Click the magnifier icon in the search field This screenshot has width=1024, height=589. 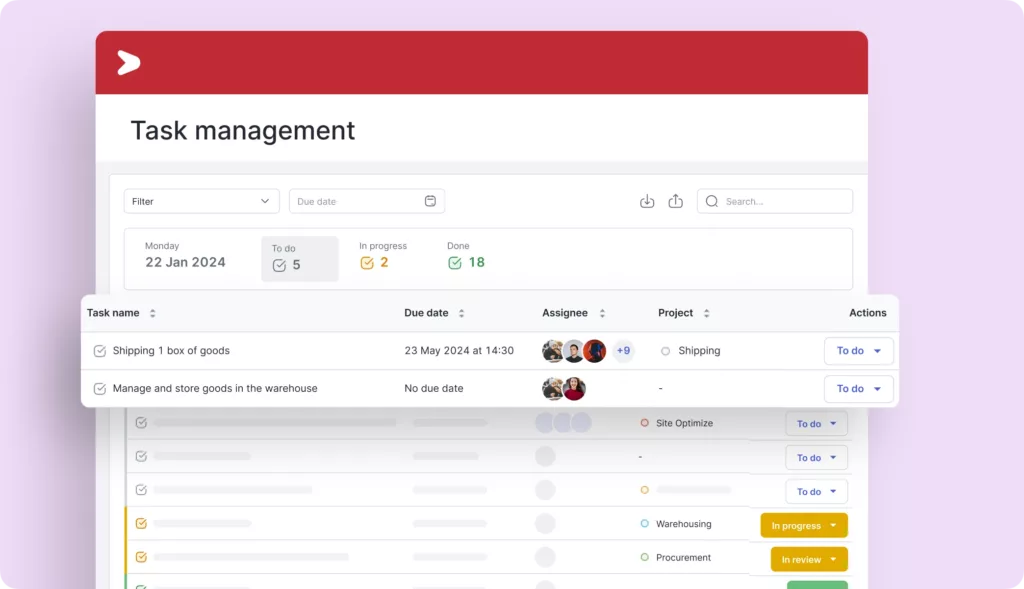[x=711, y=201]
